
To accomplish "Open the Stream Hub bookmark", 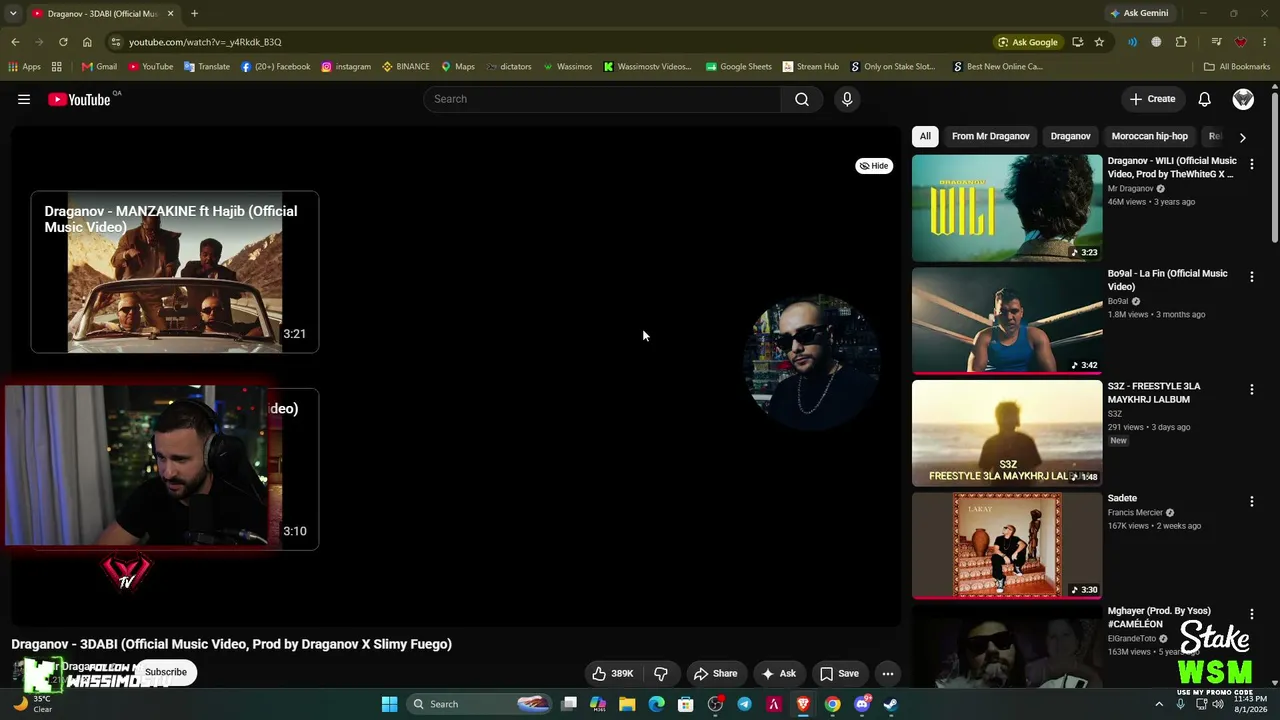I will tap(811, 67).
